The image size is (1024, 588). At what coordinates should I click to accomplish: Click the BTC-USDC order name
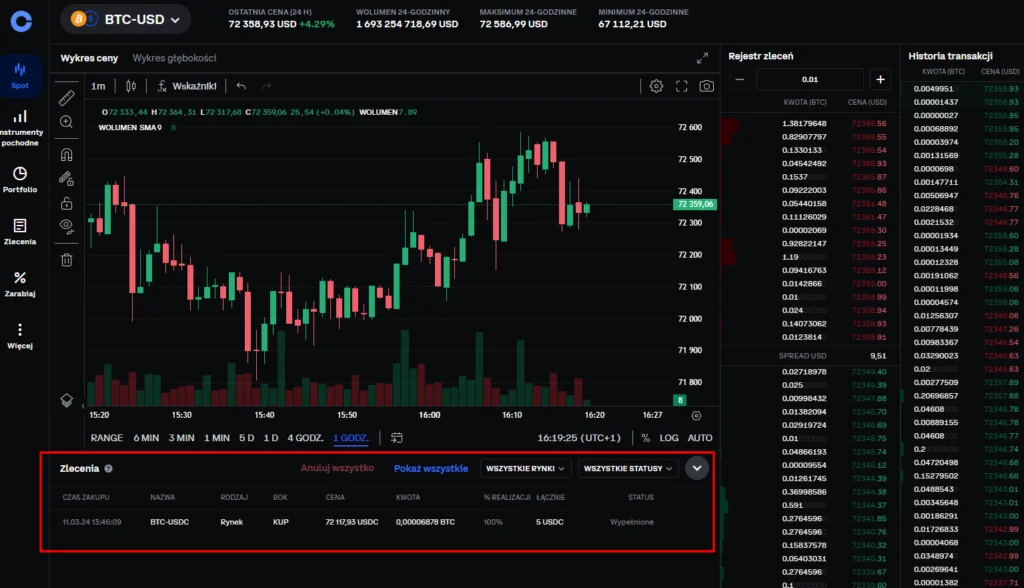click(169, 522)
